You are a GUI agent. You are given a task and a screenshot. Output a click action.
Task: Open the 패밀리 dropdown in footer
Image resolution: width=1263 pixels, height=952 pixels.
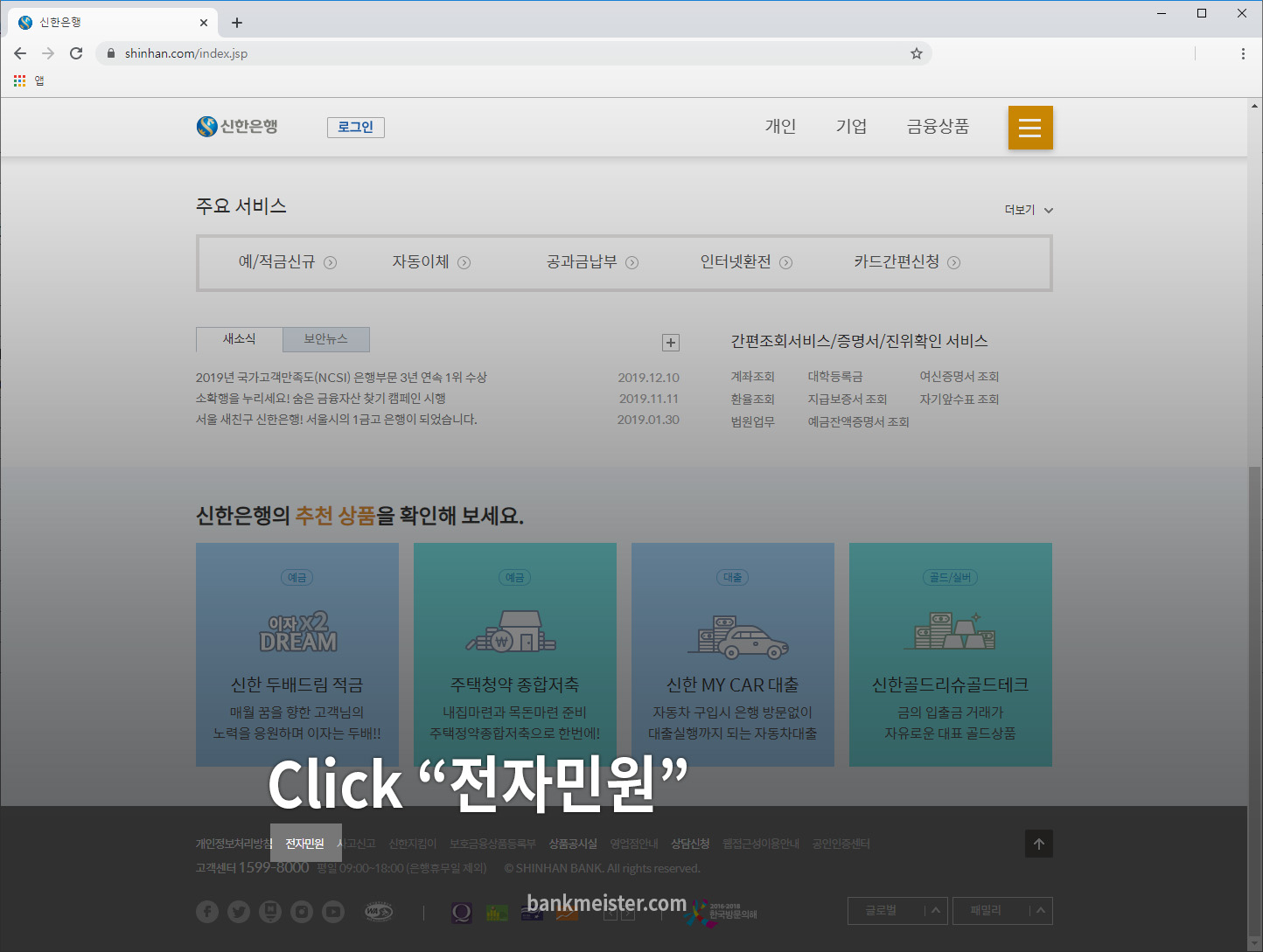[1002, 911]
